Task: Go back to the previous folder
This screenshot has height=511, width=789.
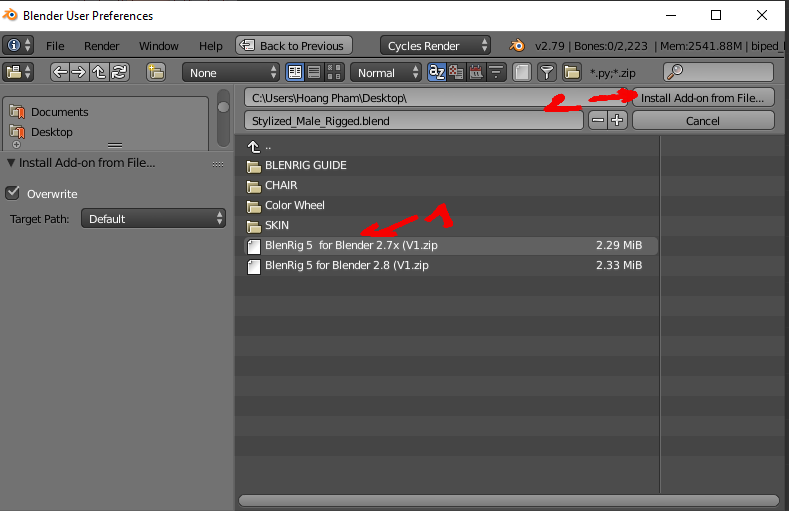Action: [x=60, y=72]
